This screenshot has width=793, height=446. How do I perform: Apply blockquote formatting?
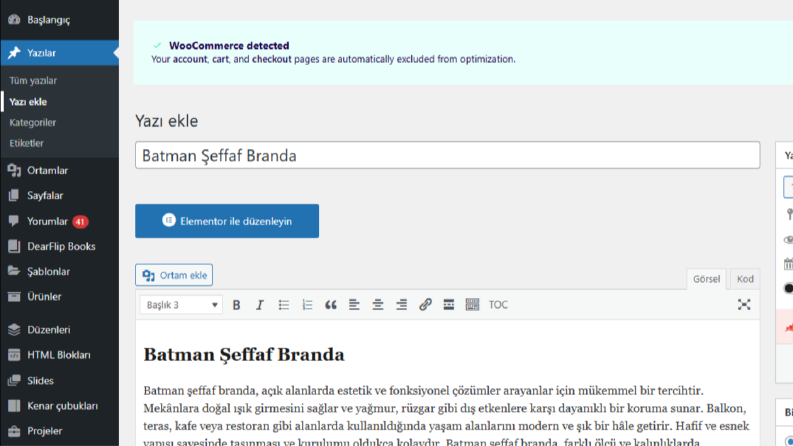[331, 305]
